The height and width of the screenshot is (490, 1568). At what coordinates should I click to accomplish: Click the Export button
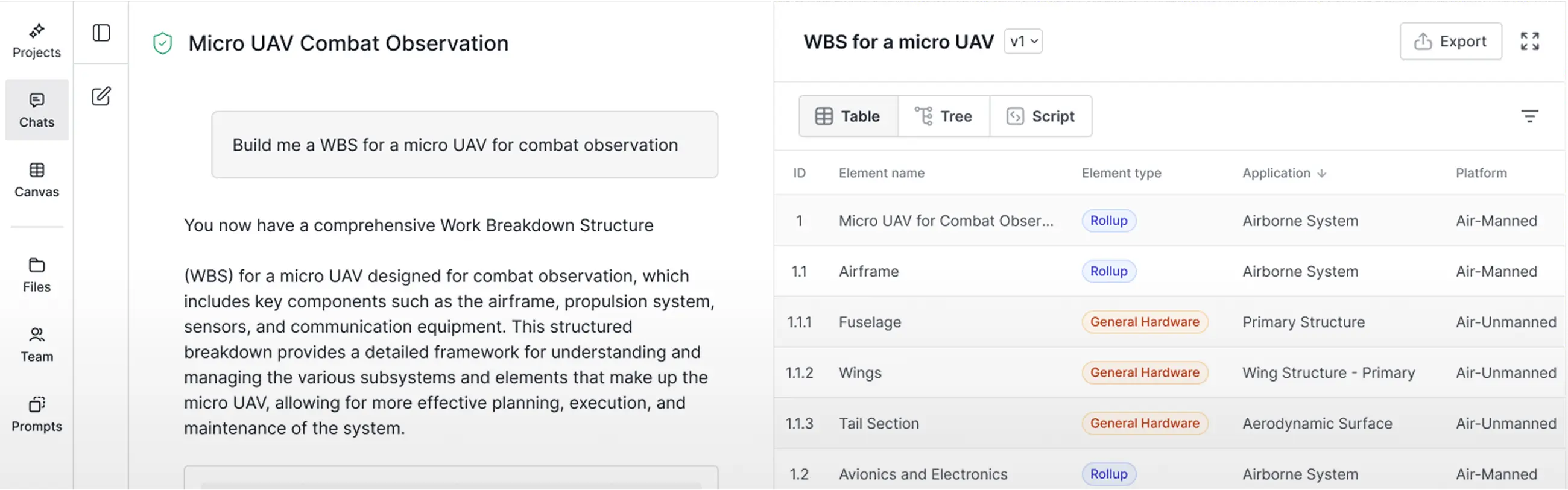(x=1450, y=42)
